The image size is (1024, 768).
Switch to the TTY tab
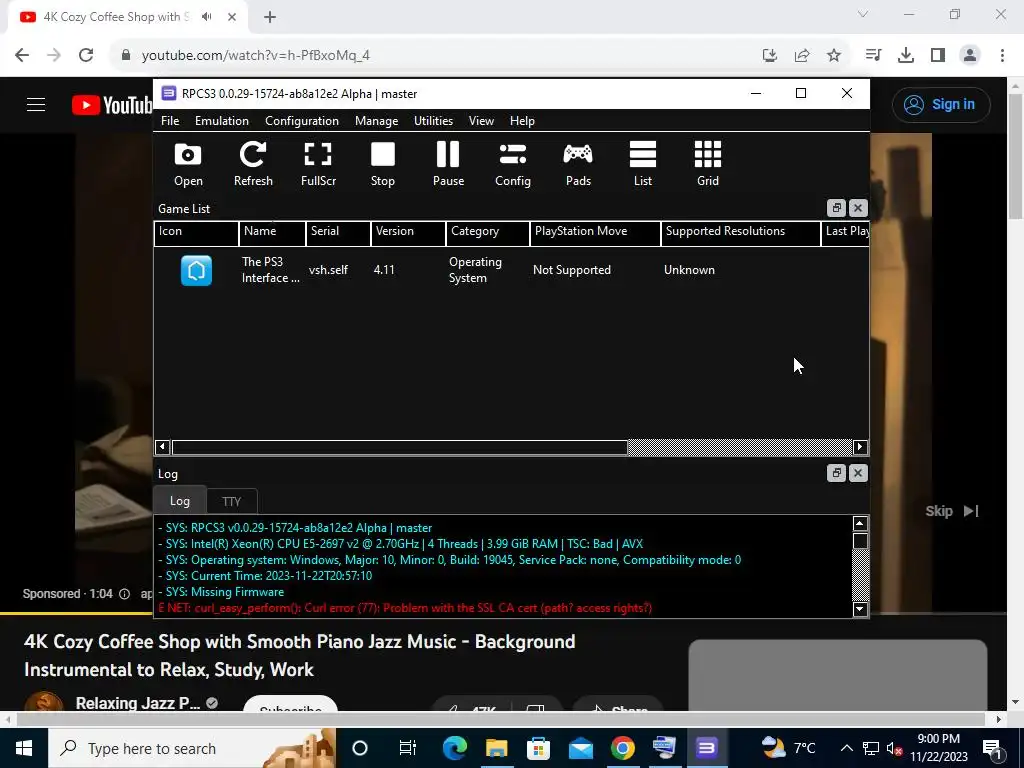231,502
